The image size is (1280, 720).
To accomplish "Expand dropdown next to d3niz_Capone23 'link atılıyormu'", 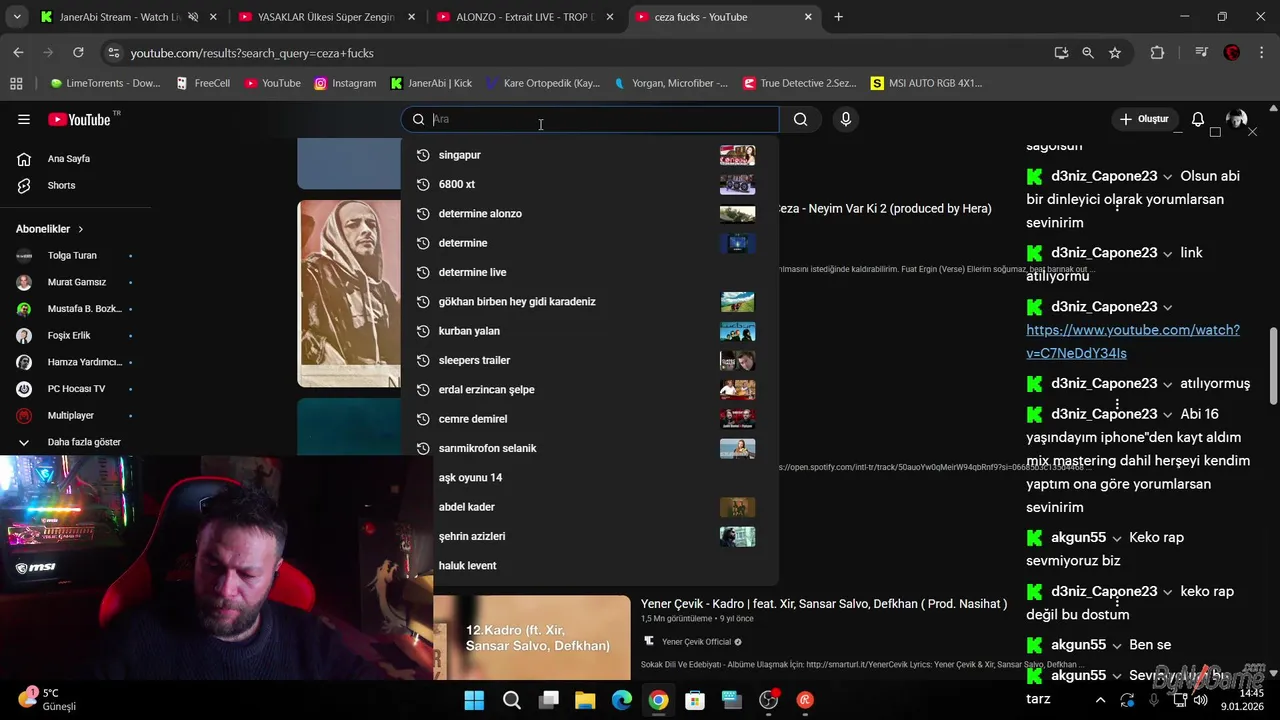I will point(1168,254).
